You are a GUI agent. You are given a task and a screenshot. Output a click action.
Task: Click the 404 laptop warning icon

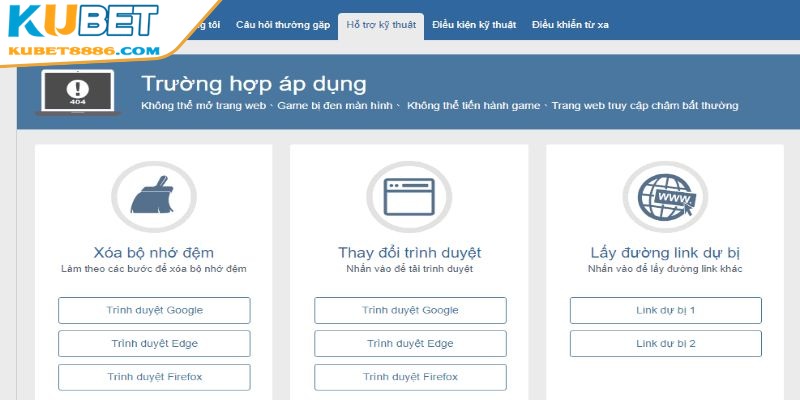79,92
